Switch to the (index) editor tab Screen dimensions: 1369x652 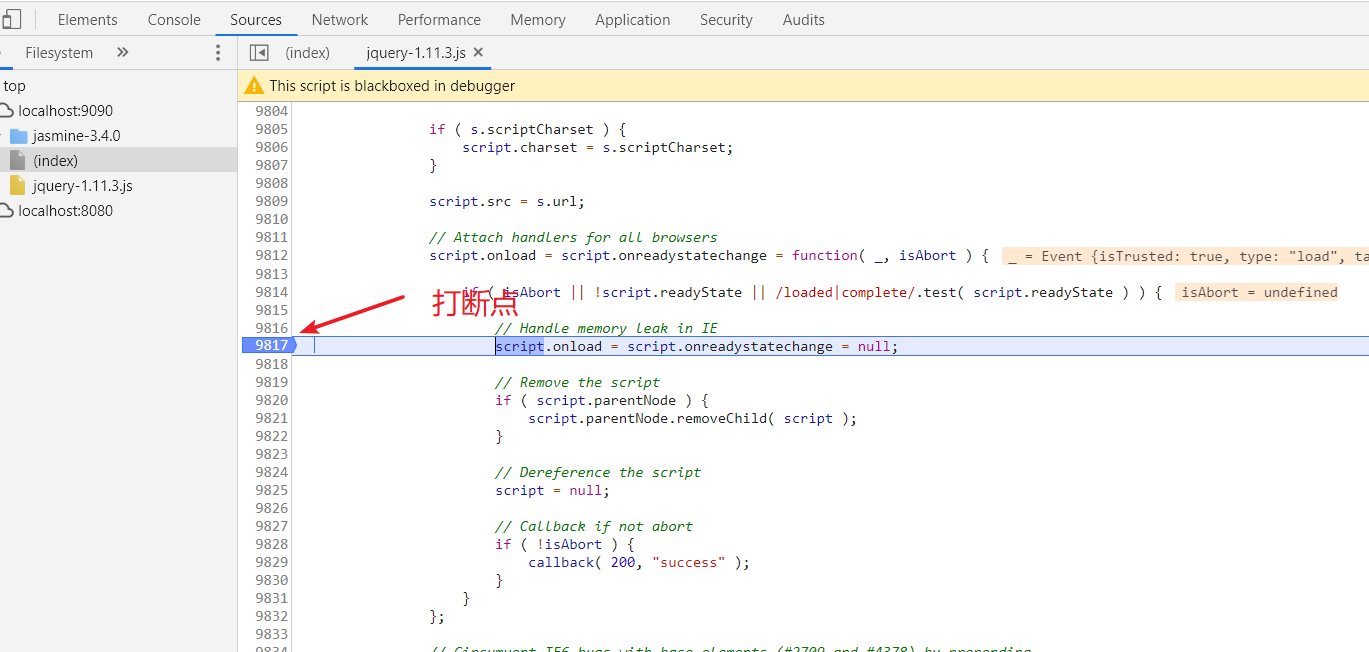[307, 52]
